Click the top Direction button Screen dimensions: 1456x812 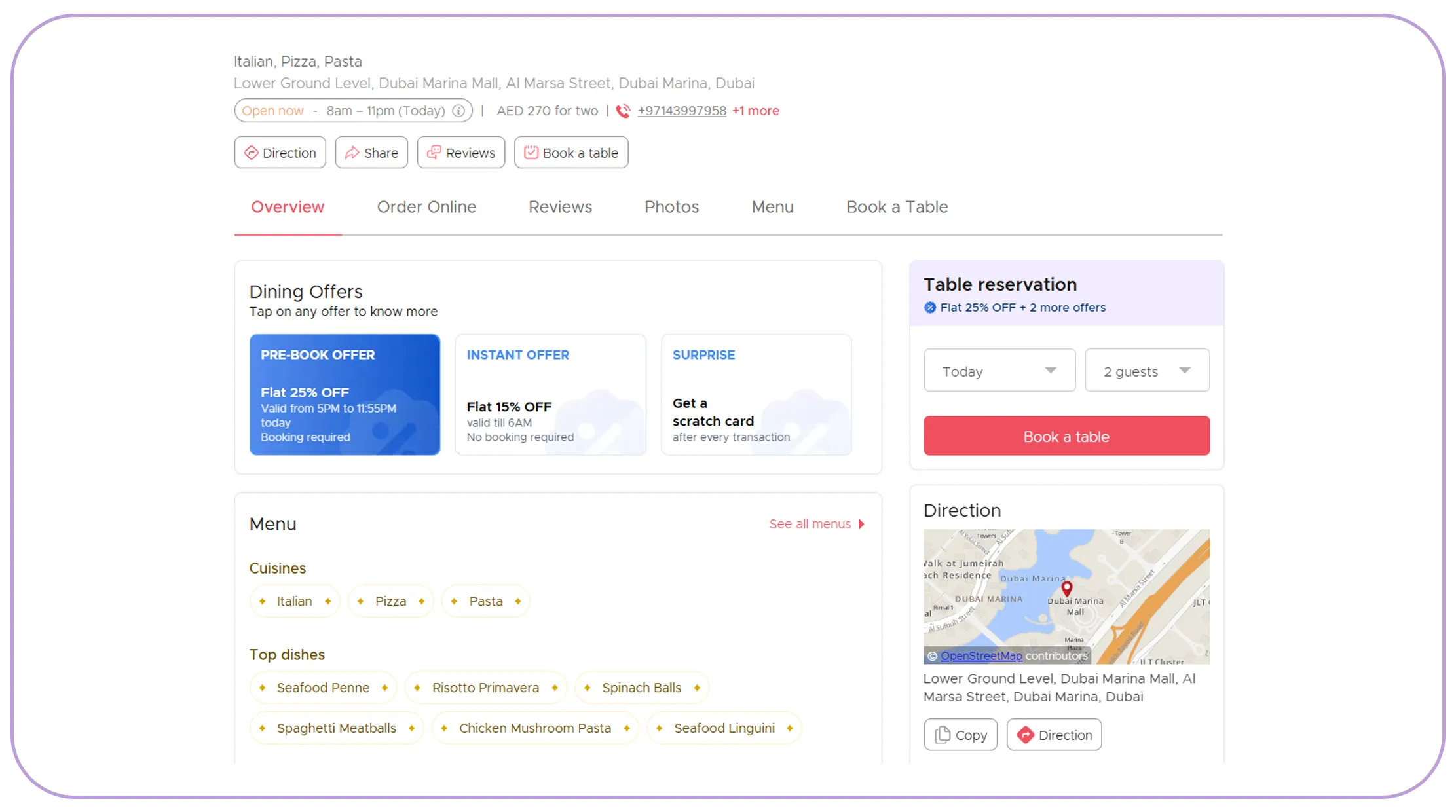tap(280, 153)
